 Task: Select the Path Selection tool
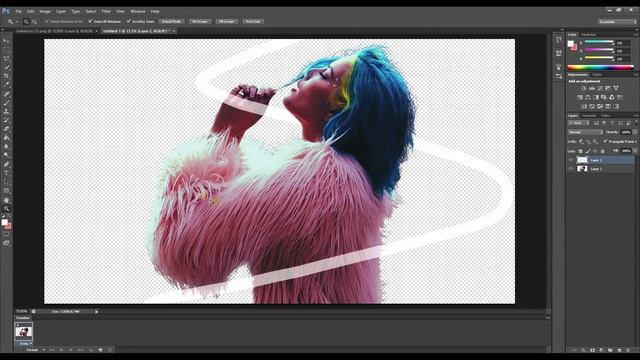[6, 182]
